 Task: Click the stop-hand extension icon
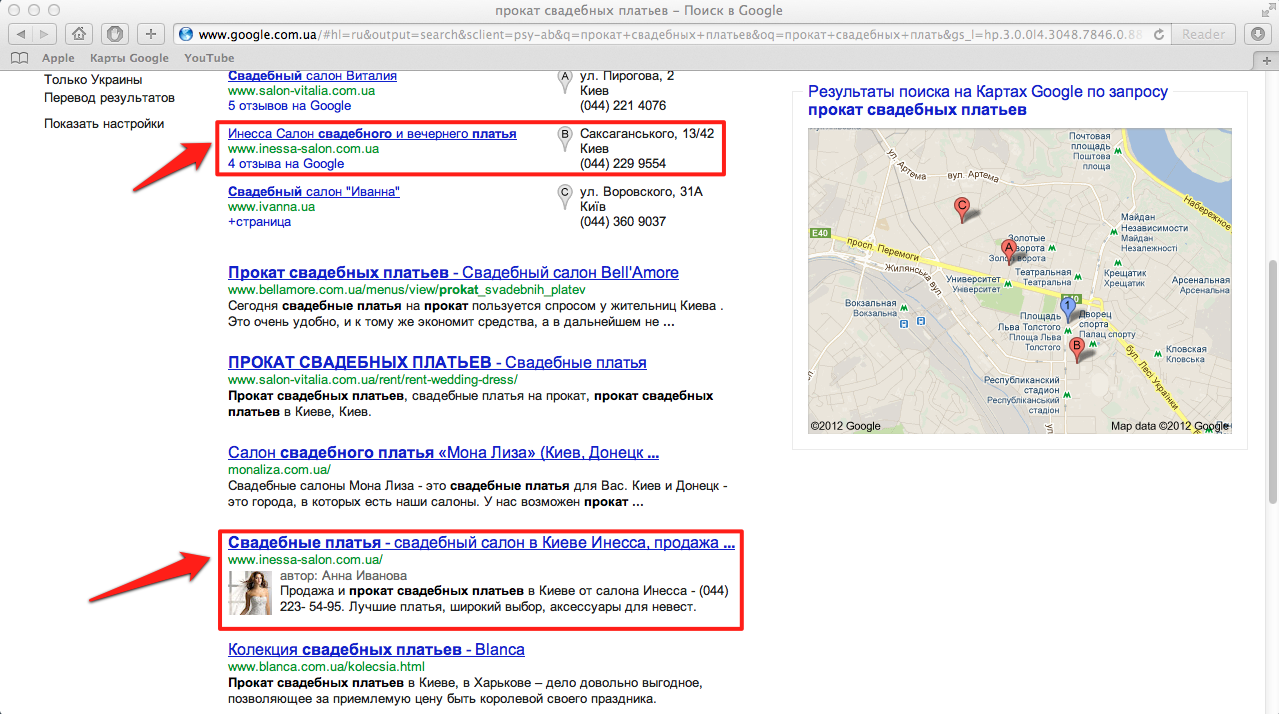pyautogui.click(x=115, y=34)
